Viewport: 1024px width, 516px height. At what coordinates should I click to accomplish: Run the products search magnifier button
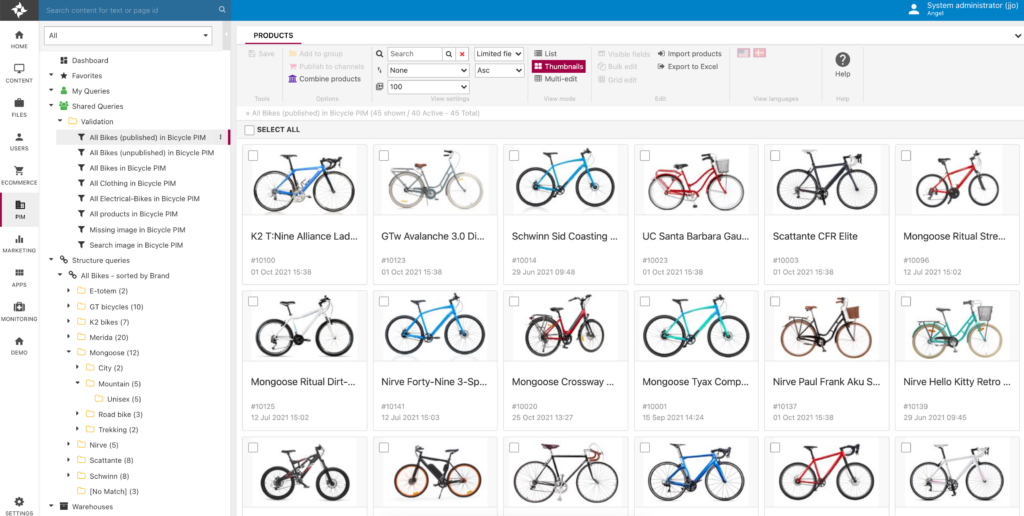pos(449,54)
